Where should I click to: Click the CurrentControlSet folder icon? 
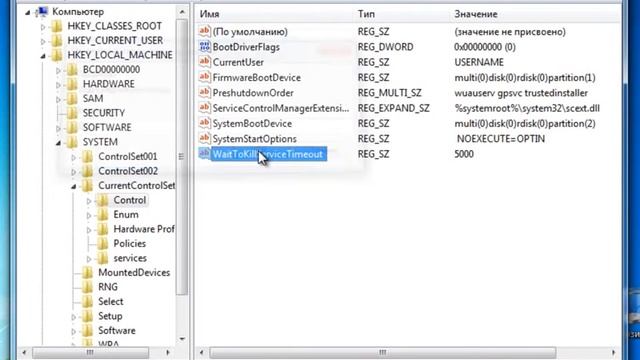[x=87, y=186]
